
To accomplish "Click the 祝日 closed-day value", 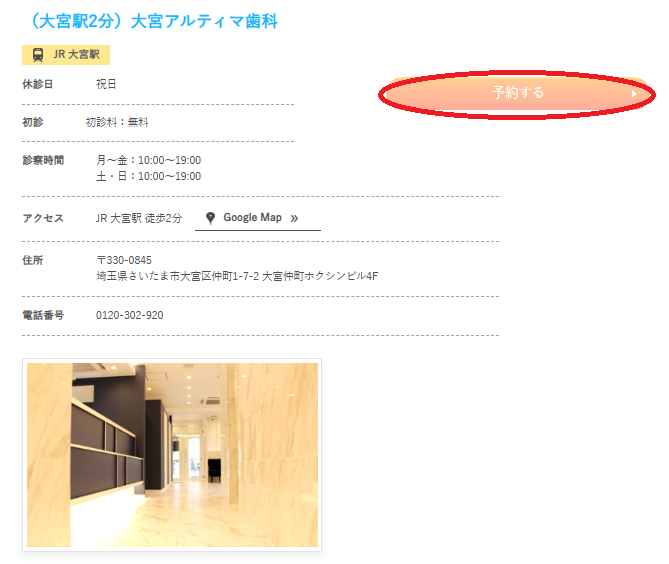I will tap(106, 84).
